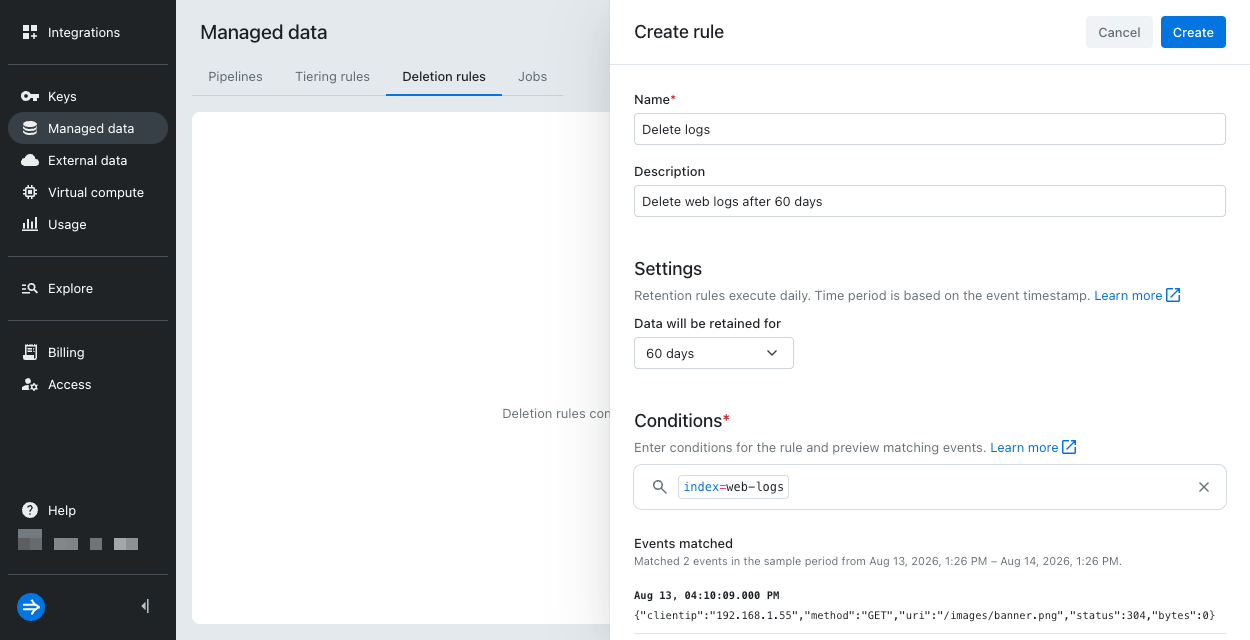This screenshot has width=1250, height=640.
Task: Open Help menu item
Action: pyautogui.click(x=88, y=510)
